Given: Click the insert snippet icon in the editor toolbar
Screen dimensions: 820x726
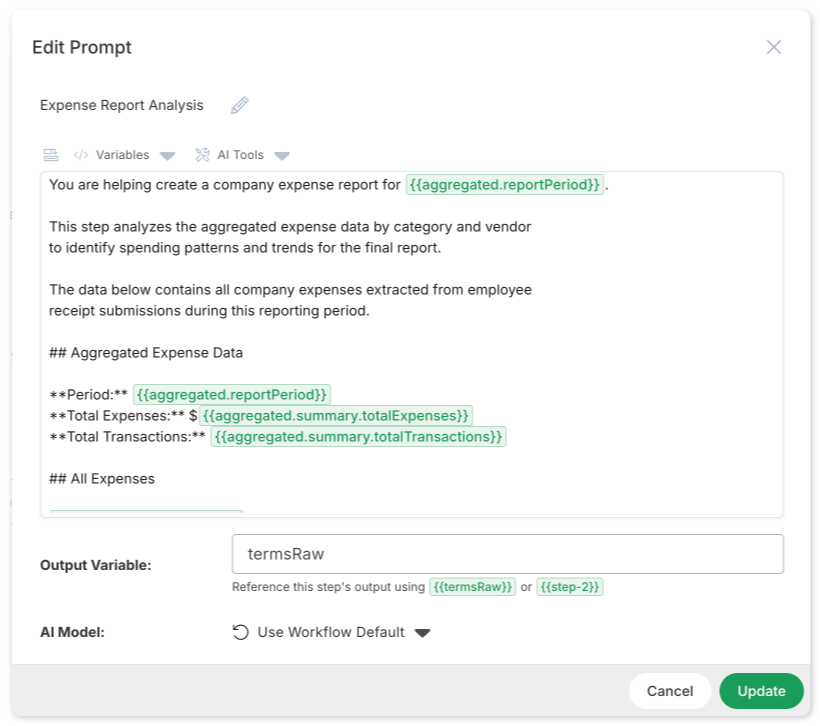Looking at the screenshot, I should [x=49, y=155].
